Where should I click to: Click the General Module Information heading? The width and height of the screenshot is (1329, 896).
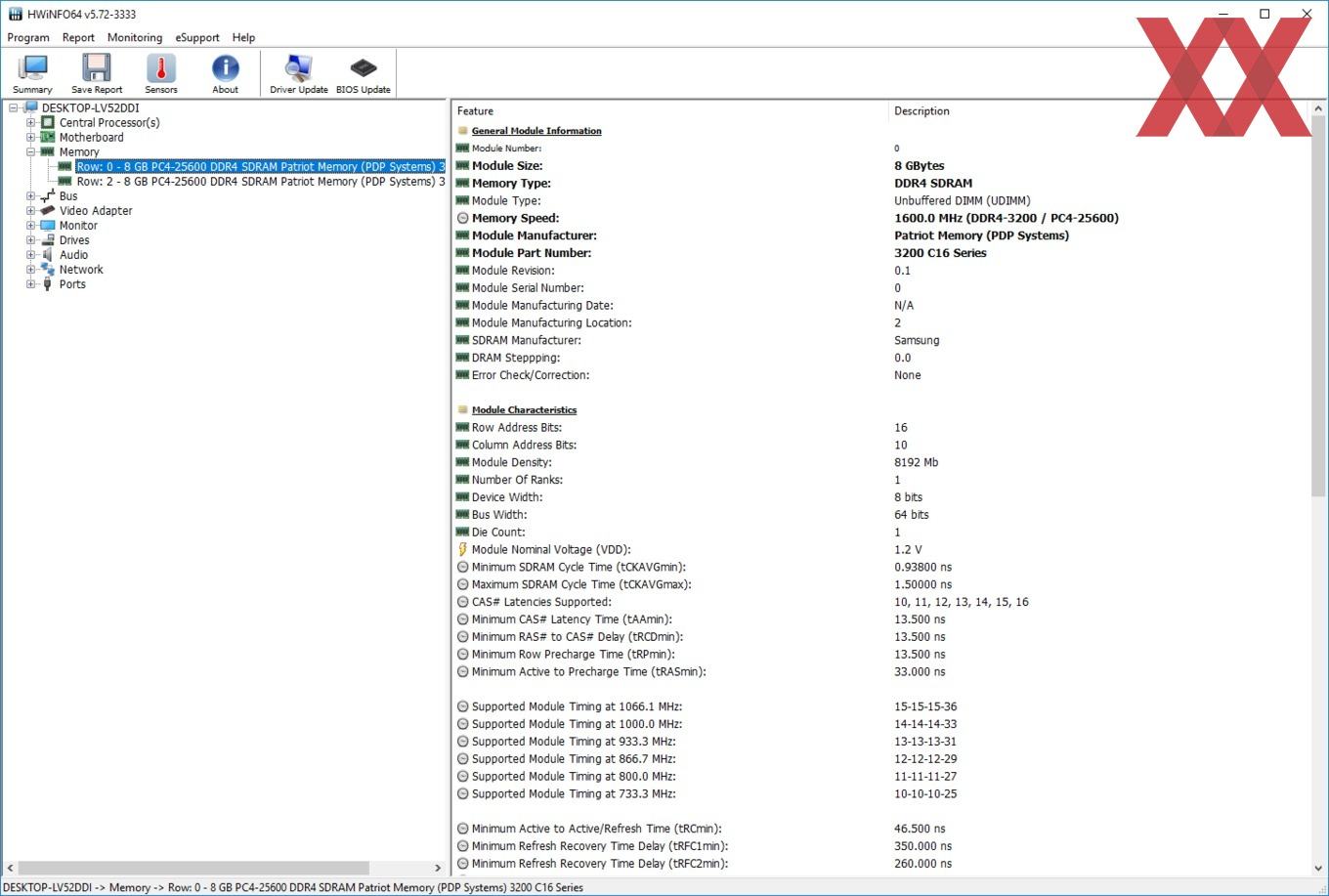point(536,130)
